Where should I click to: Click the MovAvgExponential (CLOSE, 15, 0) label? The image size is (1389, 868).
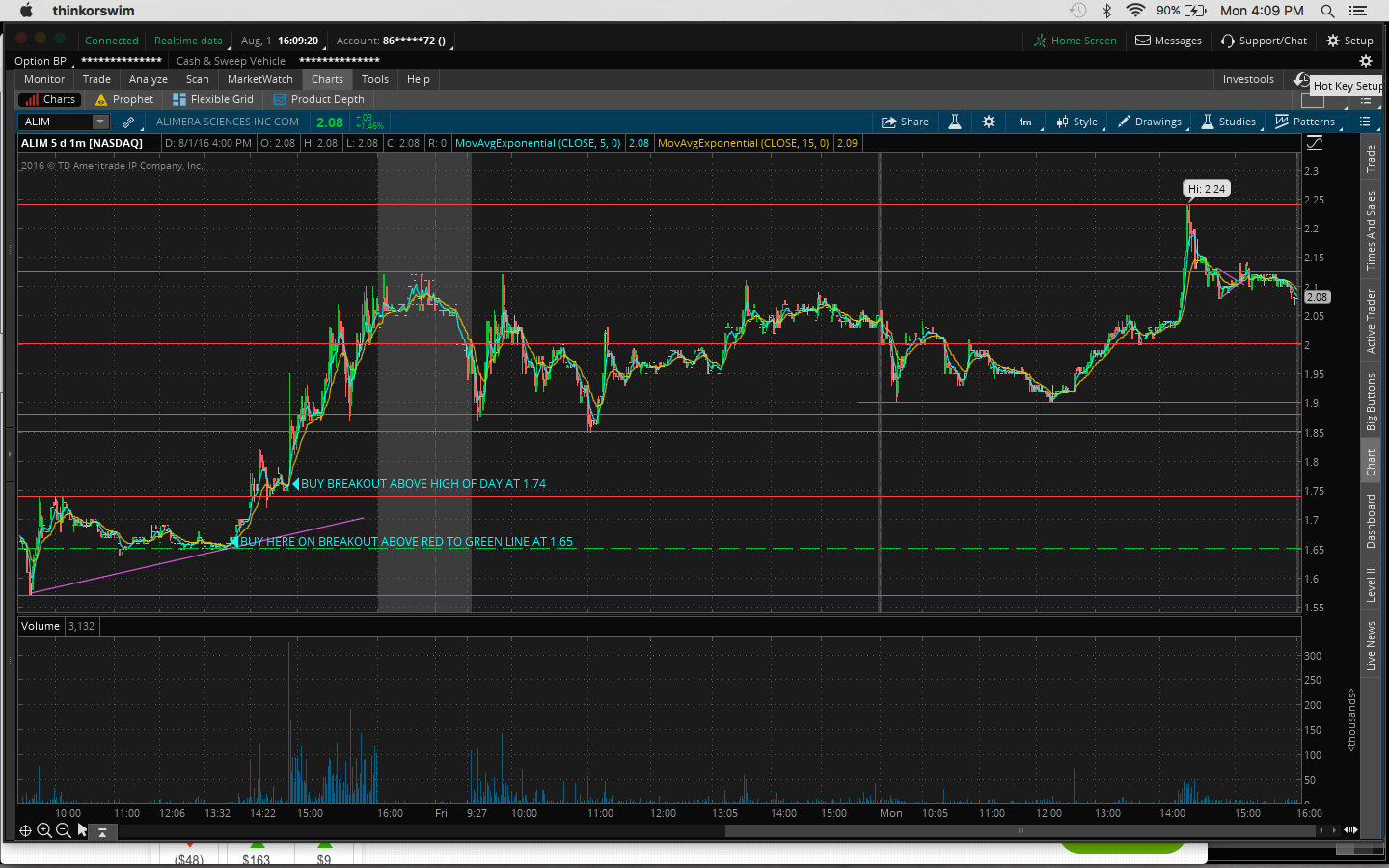click(744, 143)
